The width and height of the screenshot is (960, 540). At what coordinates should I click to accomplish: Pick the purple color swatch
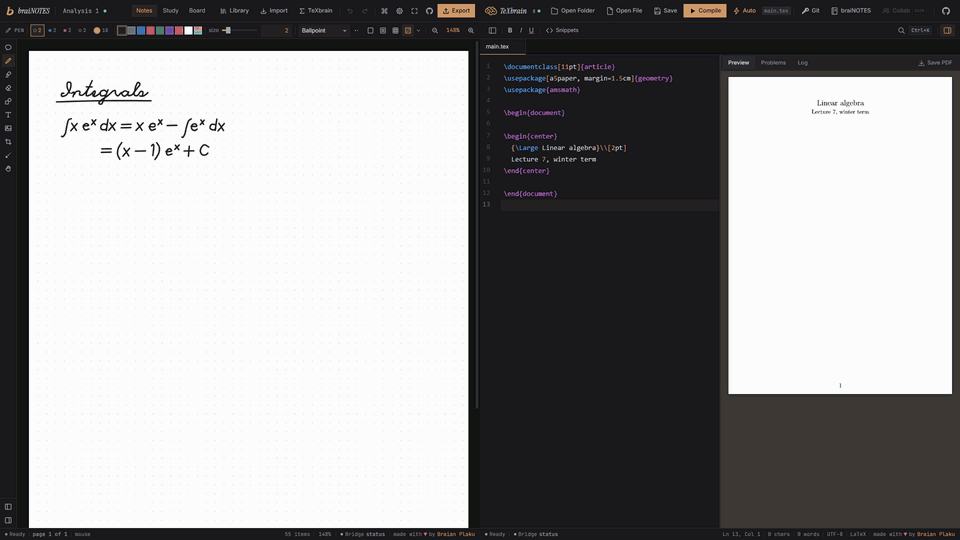(170, 31)
